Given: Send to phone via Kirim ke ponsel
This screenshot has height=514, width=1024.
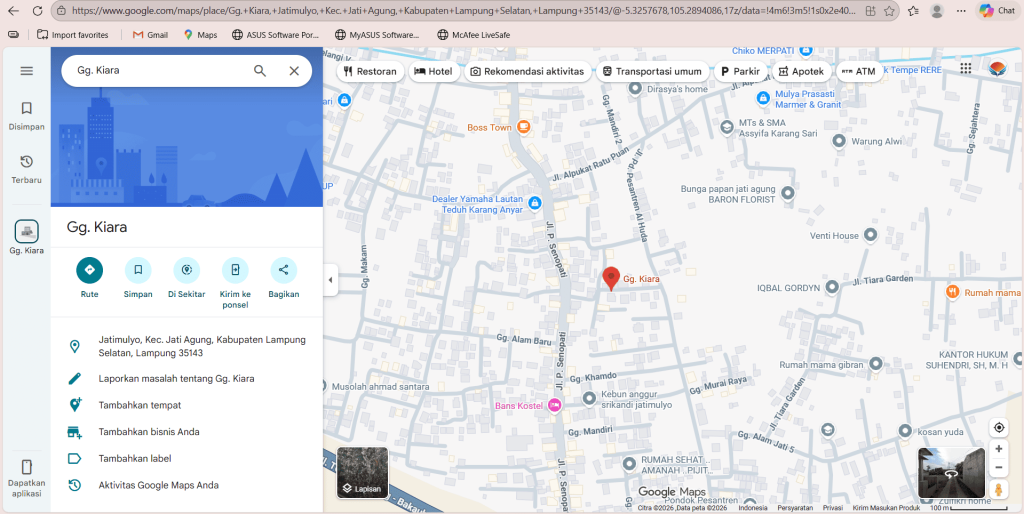Looking at the screenshot, I should (x=235, y=271).
